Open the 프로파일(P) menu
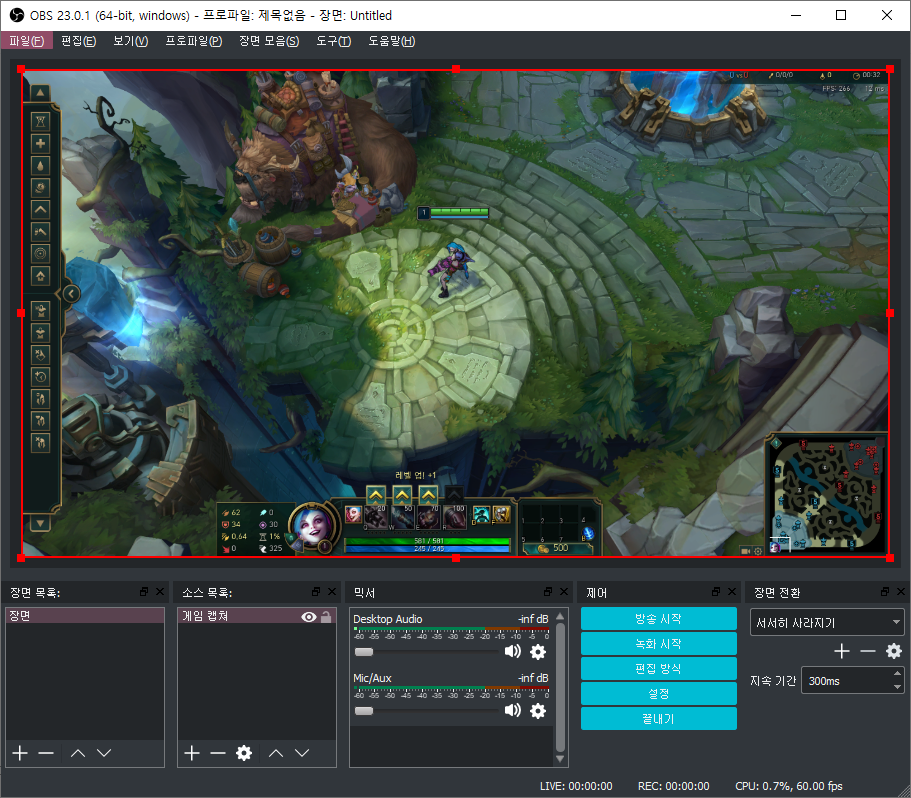This screenshot has width=911, height=798. point(193,41)
